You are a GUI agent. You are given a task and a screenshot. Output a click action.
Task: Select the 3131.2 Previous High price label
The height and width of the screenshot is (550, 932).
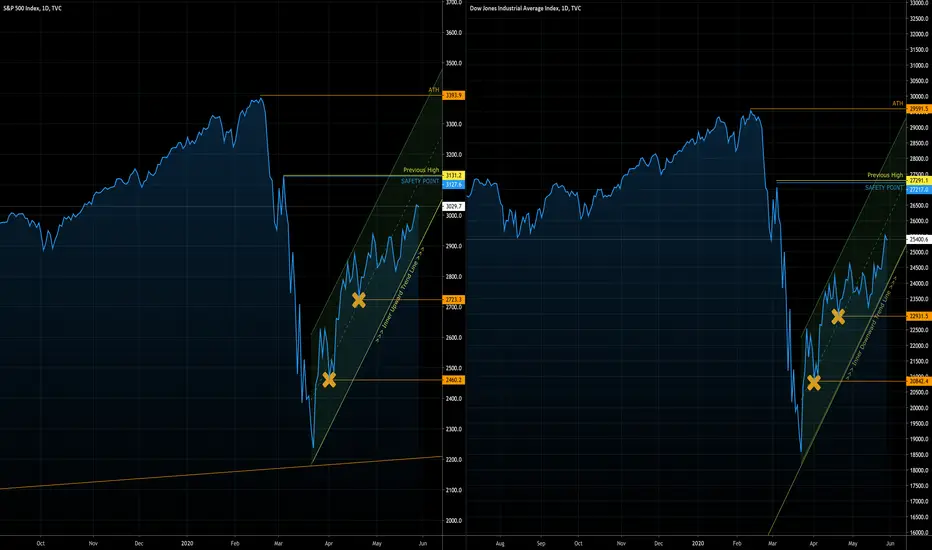coord(454,175)
